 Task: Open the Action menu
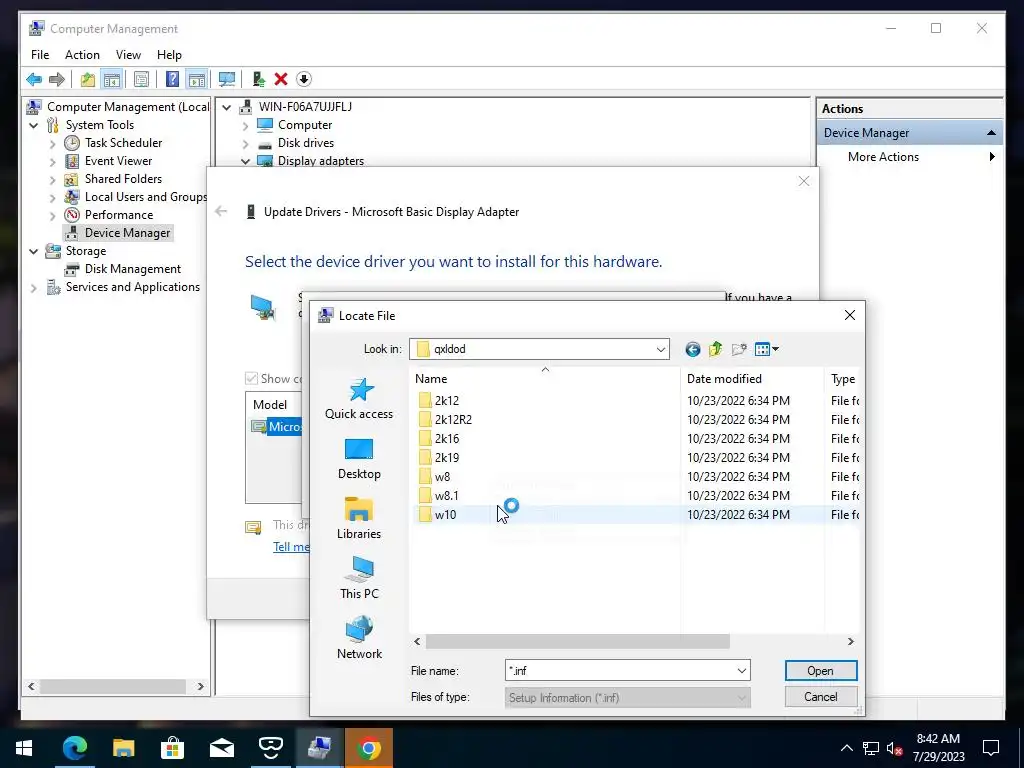point(82,55)
